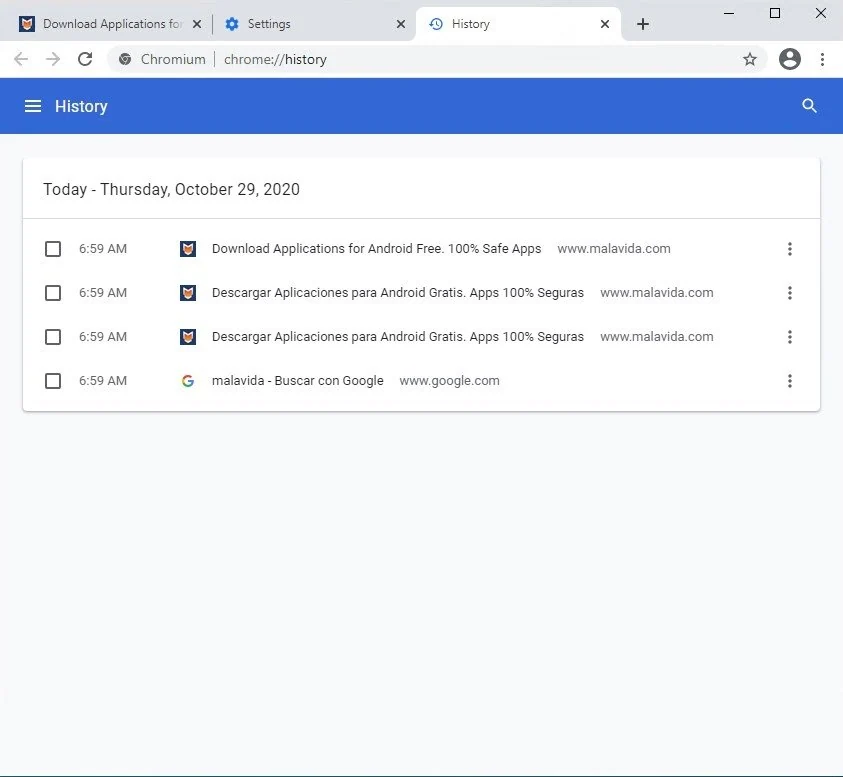Click the gear icon on Settings tab
This screenshot has height=777, width=843.
pos(232,24)
